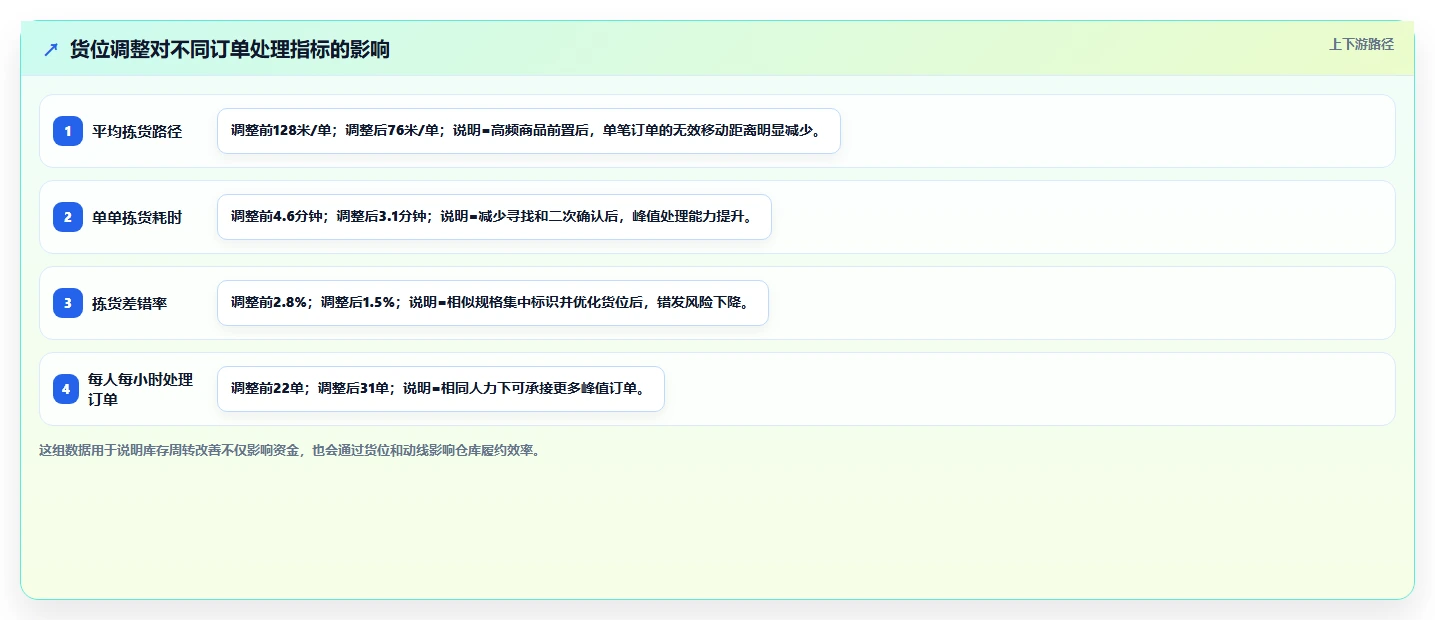Viewport: 1435px width, 620px height.
Task: Click the number 3 badge for 拣货差错率
Action: click(x=68, y=303)
